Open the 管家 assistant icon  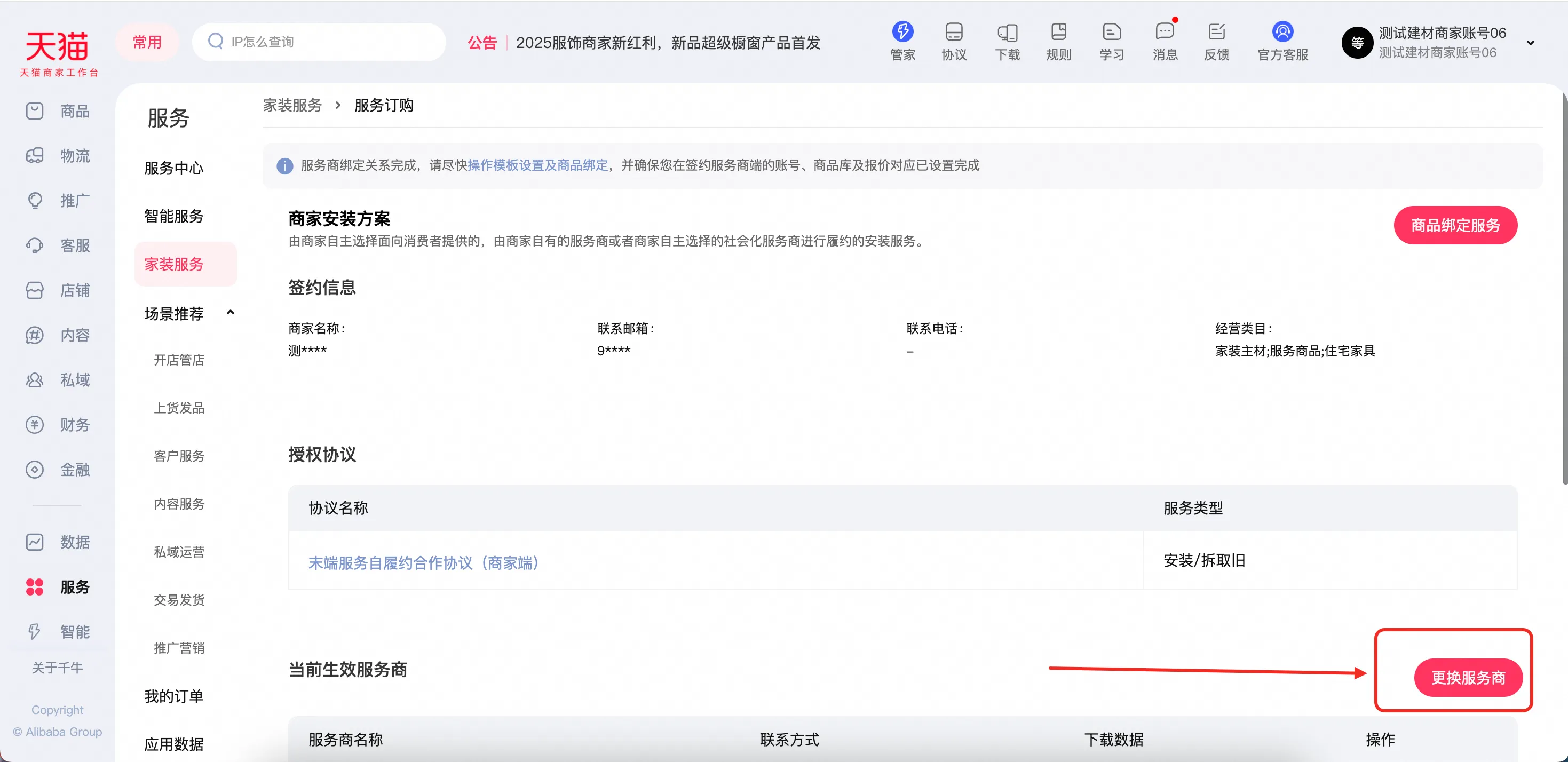[x=902, y=42]
